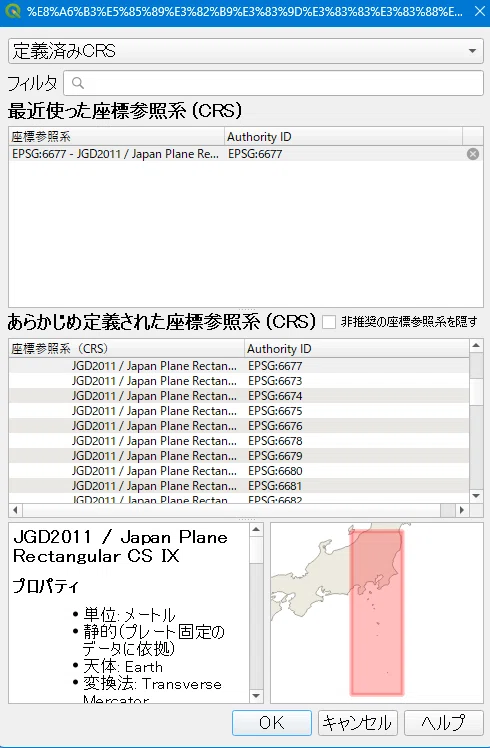Sort recent list by Authority ID header
The height and width of the screenshot is (748, 490).
pyautogui.click(x=343, y=137)
